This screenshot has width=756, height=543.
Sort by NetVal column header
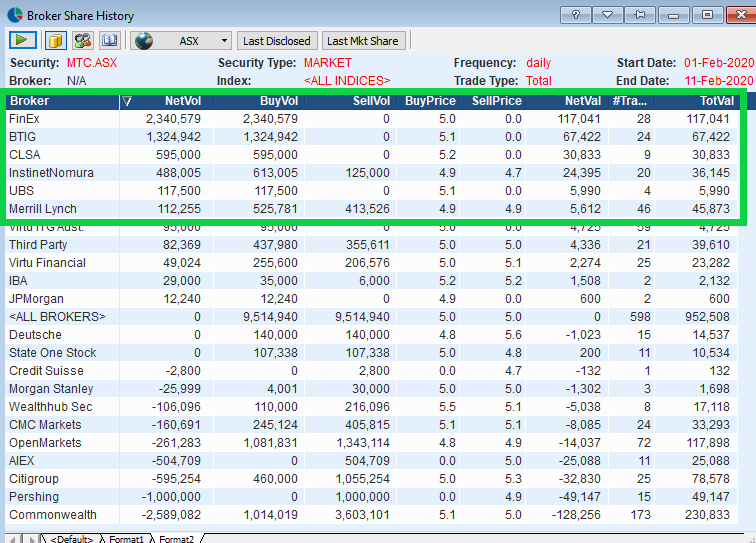(566, 101)
